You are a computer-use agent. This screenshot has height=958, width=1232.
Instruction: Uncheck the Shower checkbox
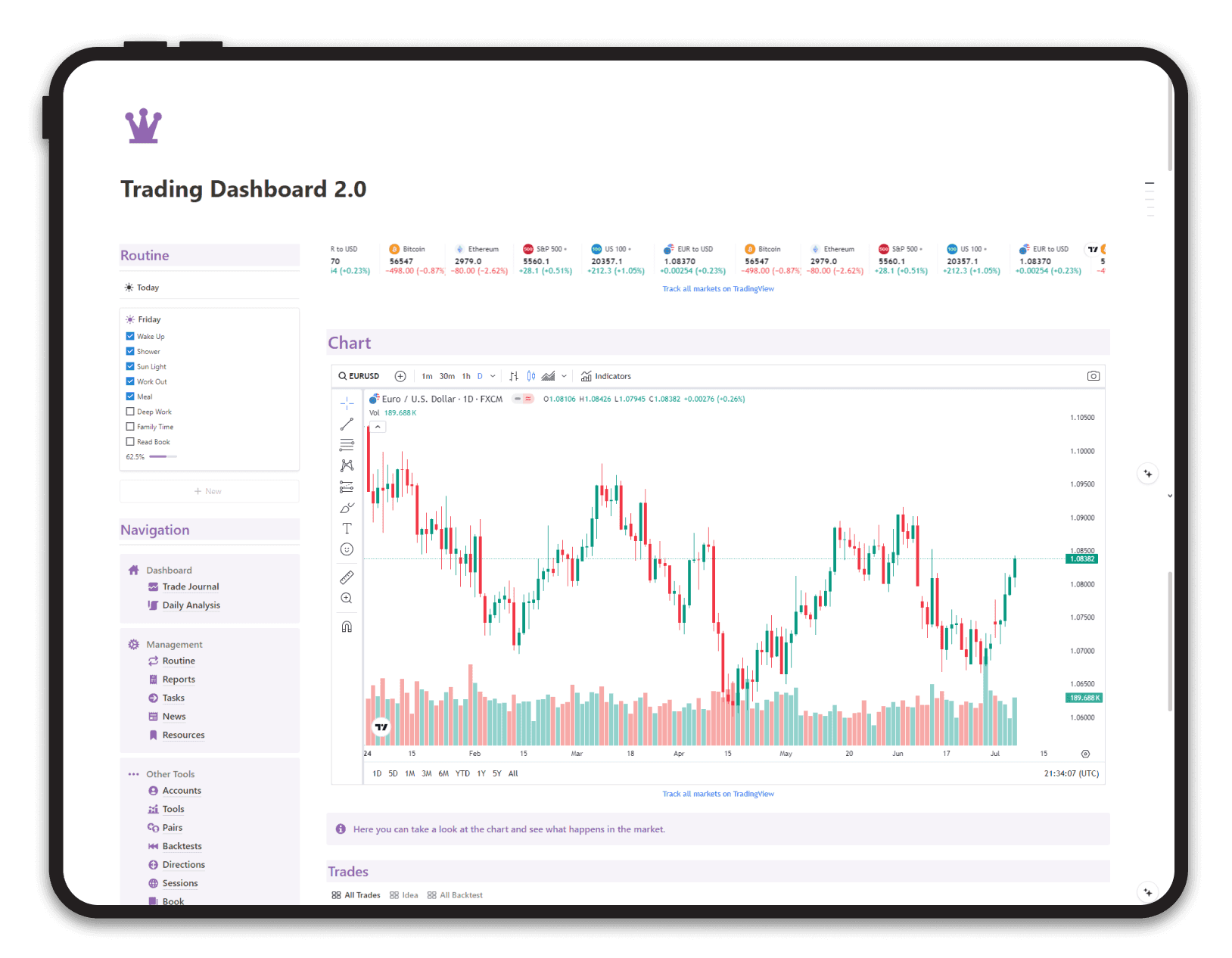pos(130,351)
